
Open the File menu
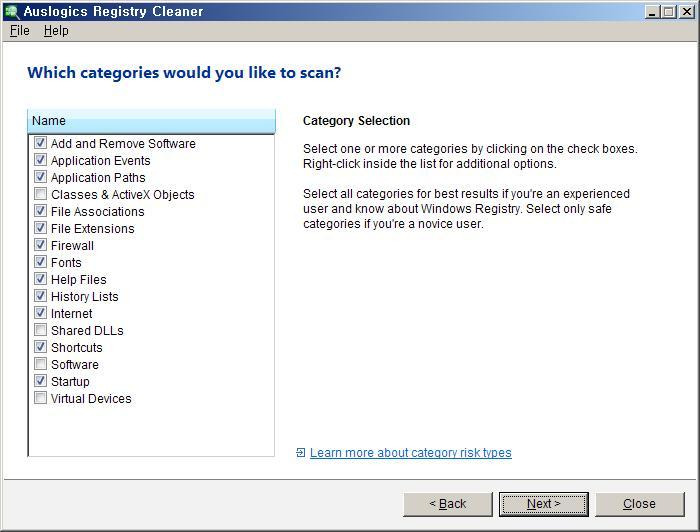(x=20, y=31)
